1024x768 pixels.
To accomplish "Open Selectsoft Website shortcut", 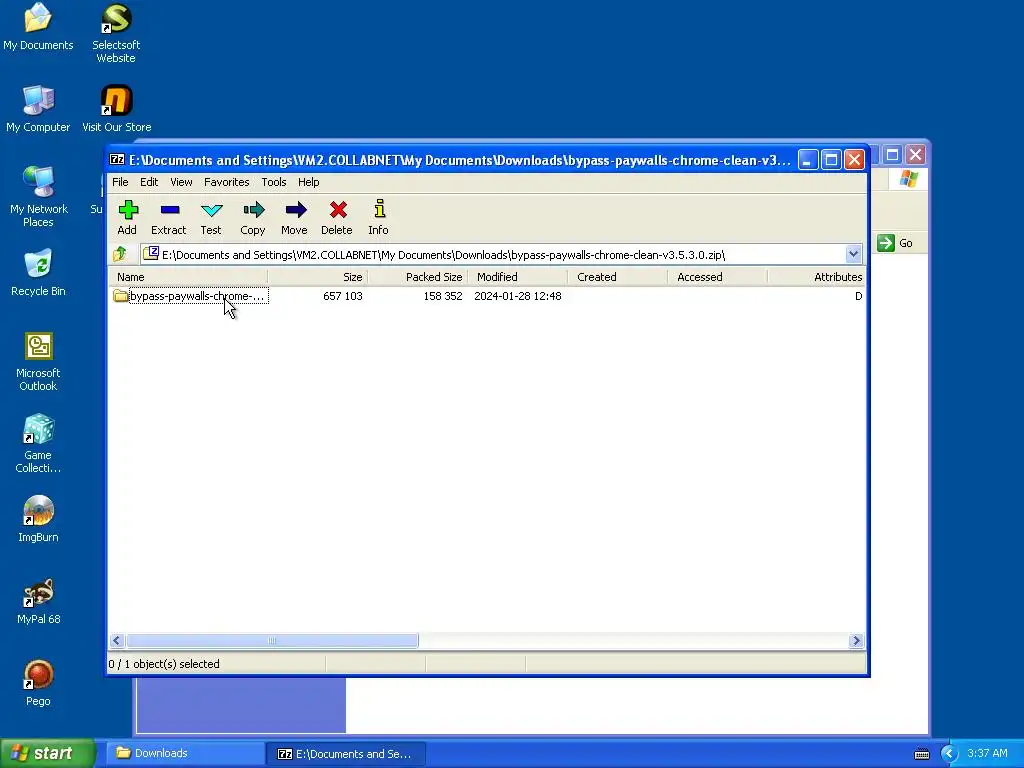I will coord(116,33).
